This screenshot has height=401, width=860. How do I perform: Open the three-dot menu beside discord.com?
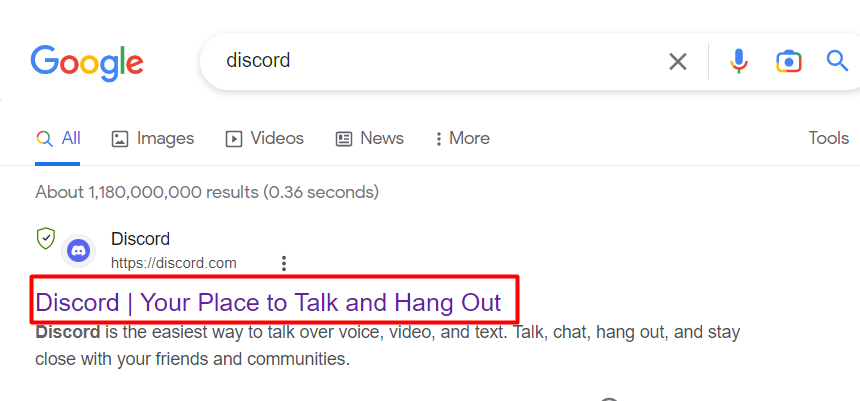coord(284,263)
